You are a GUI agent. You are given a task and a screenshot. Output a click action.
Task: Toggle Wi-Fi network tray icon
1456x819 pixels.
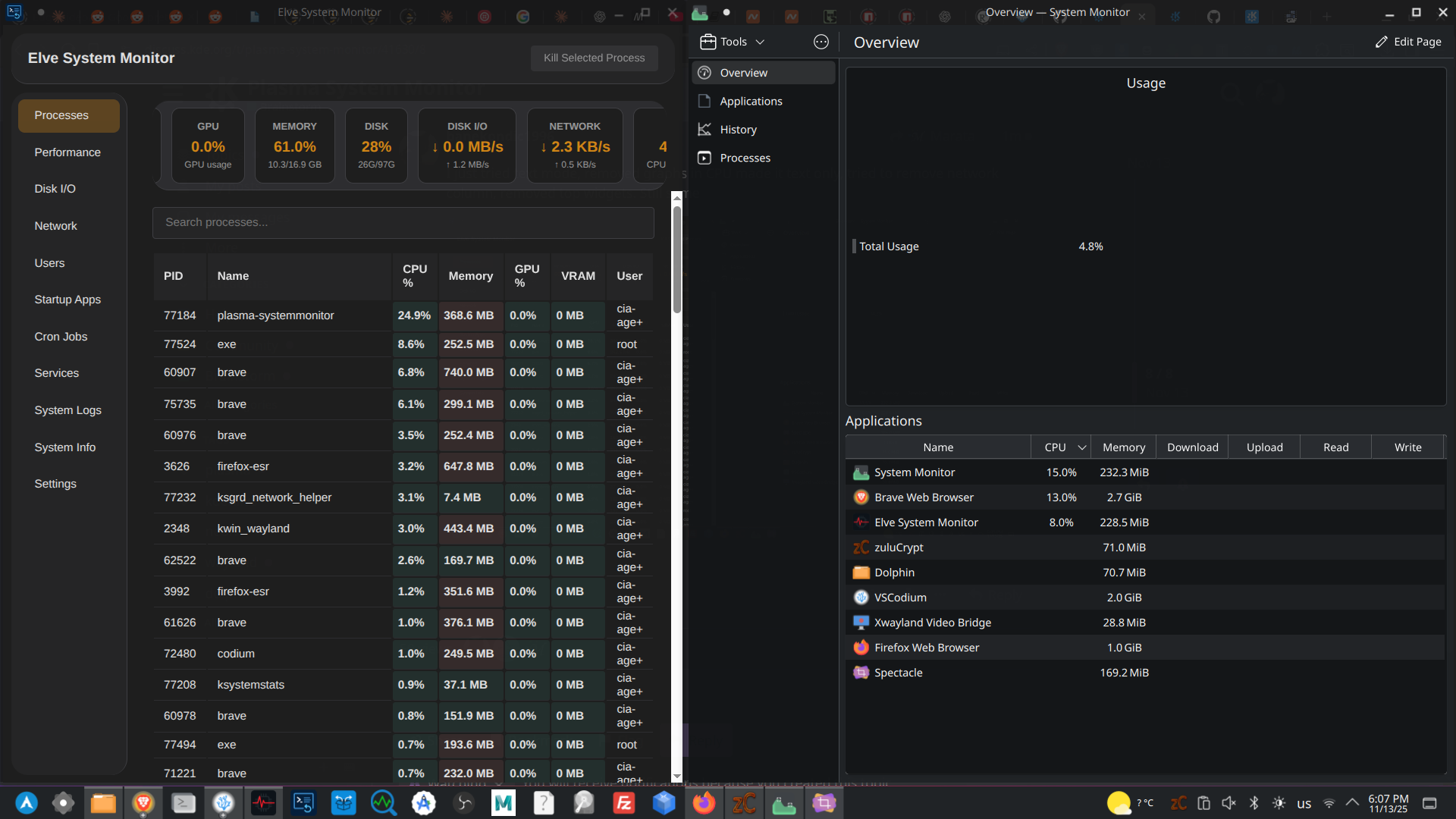pos(1329,803)
